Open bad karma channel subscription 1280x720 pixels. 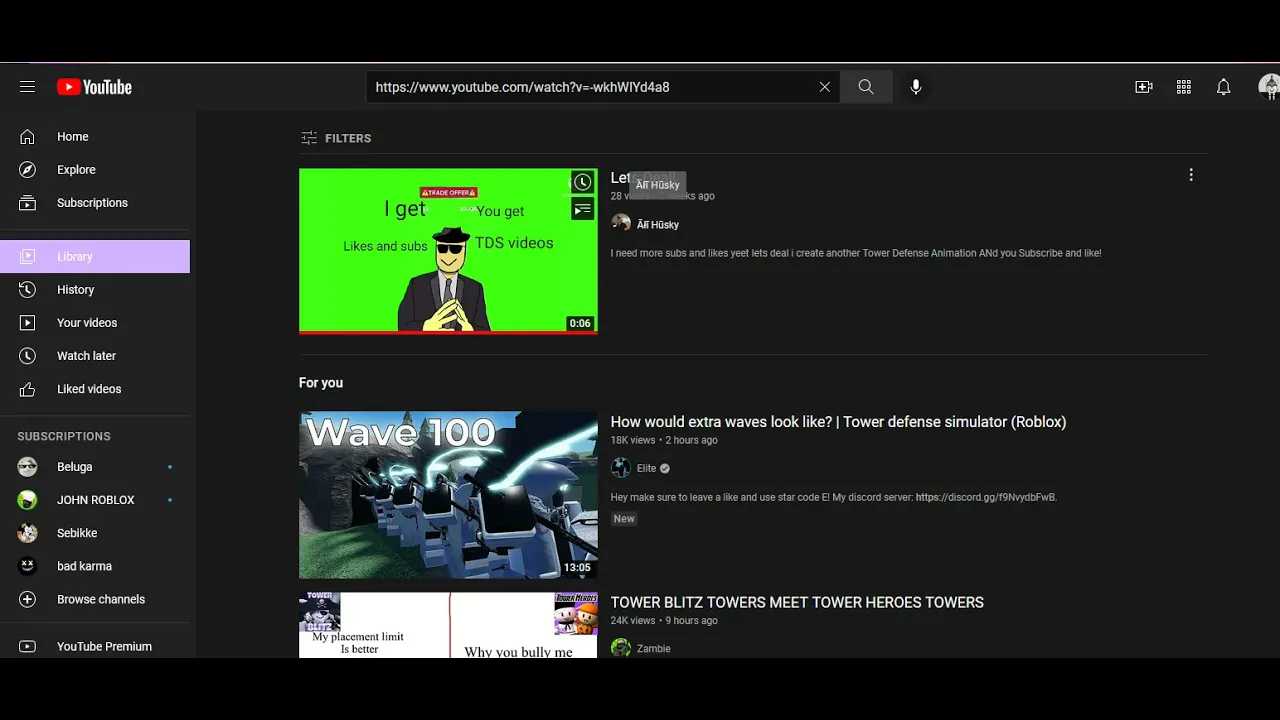[95, 566]
